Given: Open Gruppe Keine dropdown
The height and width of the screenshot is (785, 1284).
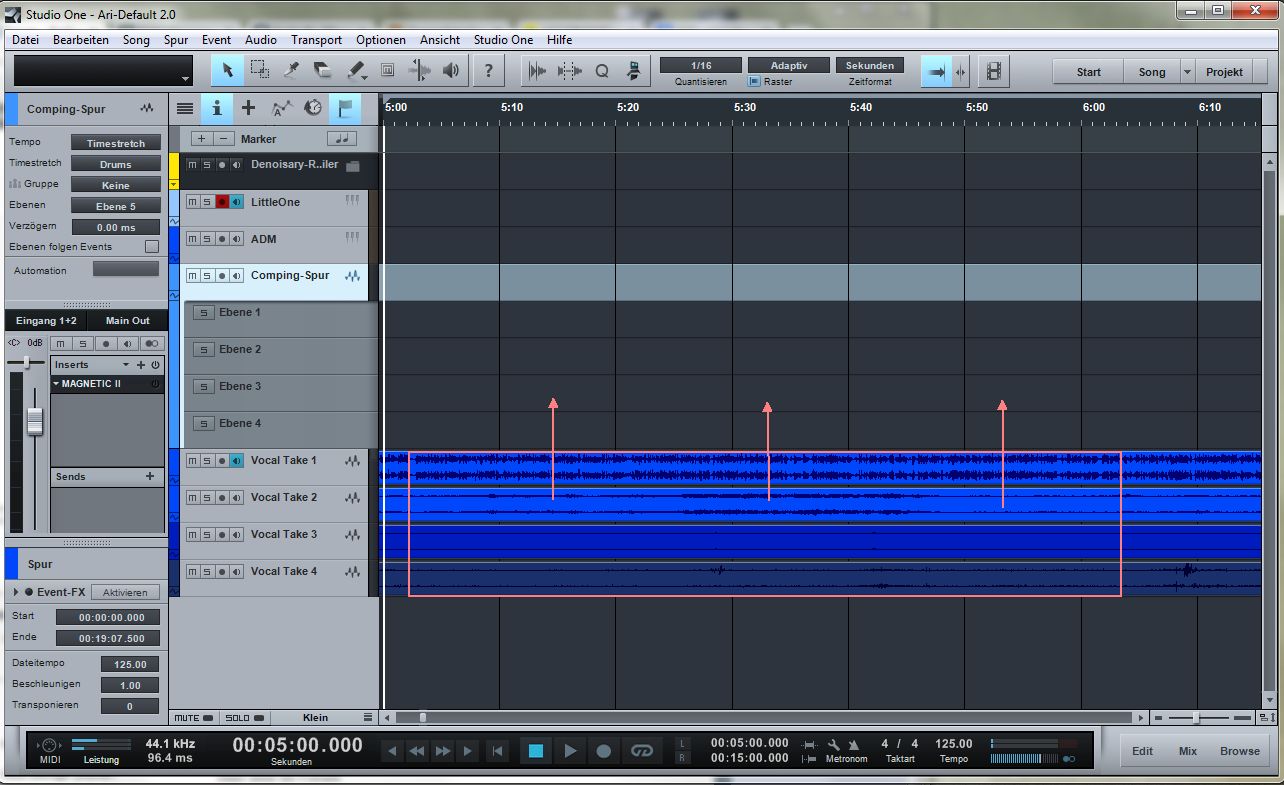Looking at the screenshot, I should coord(115,185).
